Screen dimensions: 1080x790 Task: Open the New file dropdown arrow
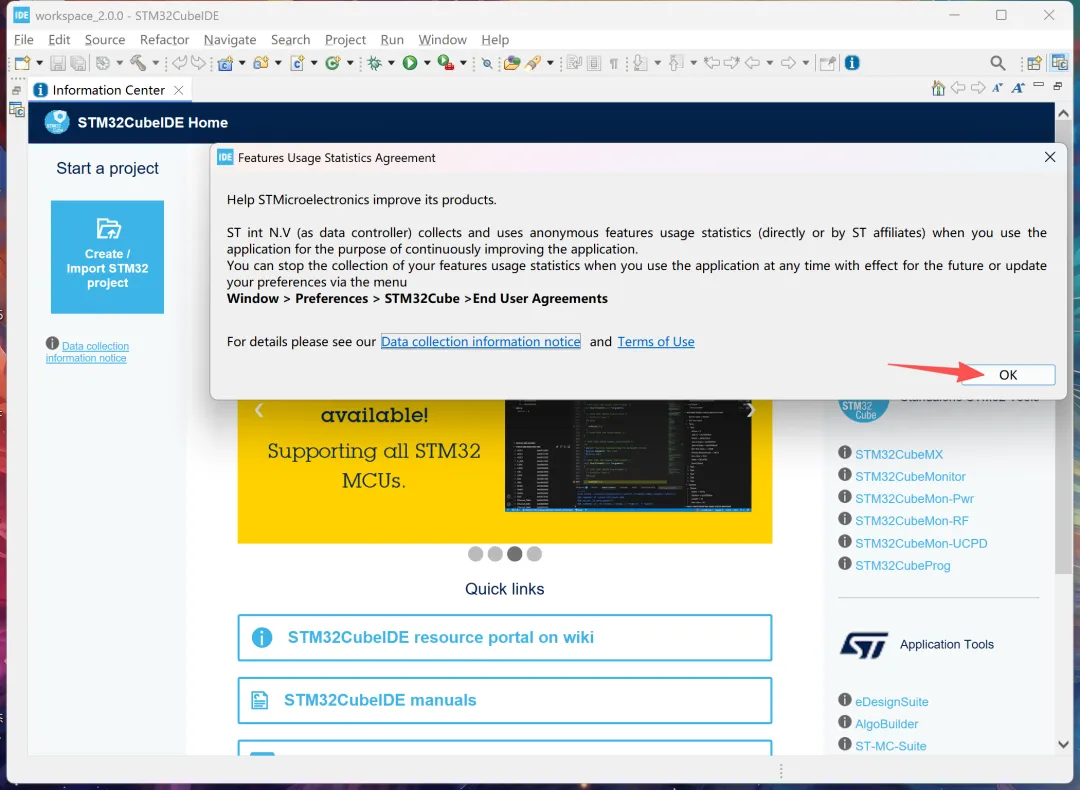(39, 63)
